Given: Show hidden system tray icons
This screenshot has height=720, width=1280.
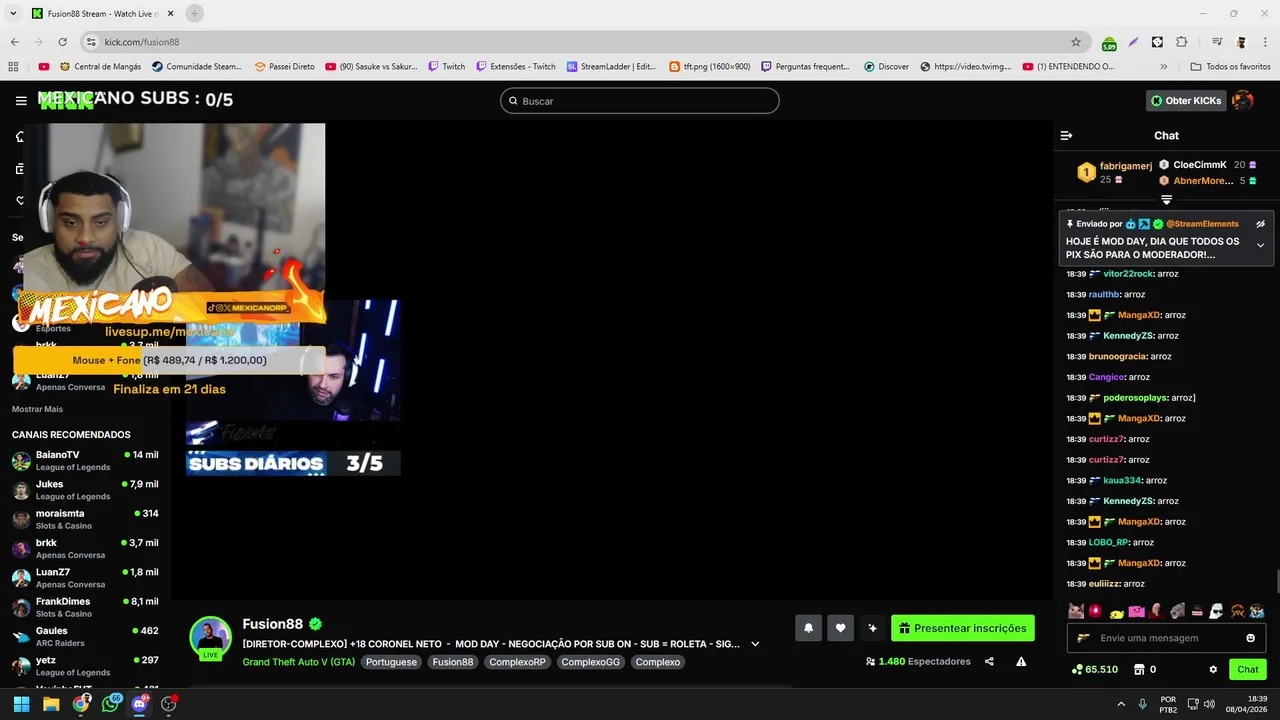Looking at the screenshot, I should point(1121,704).
